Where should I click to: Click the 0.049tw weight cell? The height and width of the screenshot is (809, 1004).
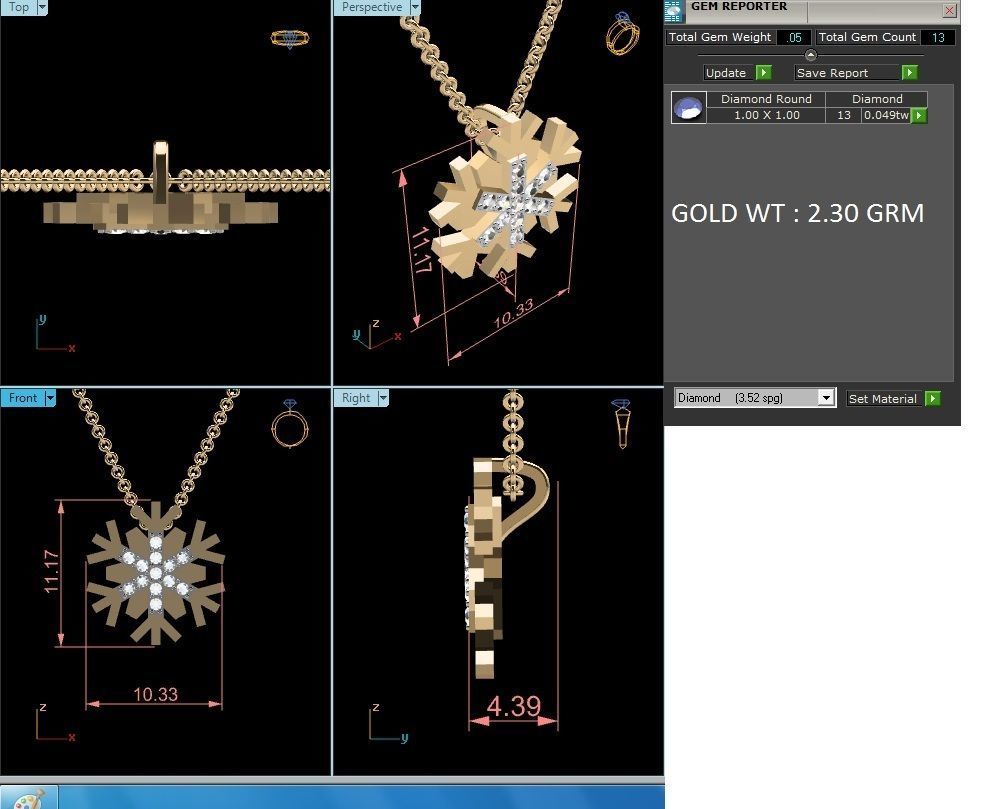pyautogui.click(x=886, y=115)
